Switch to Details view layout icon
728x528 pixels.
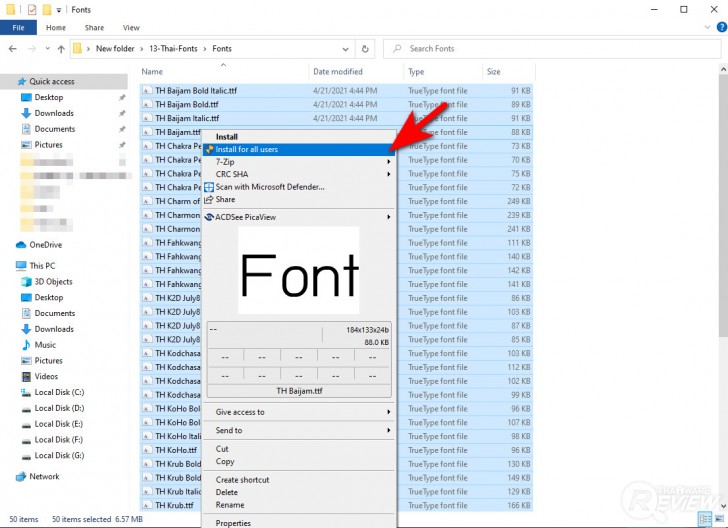pyautogui.click(x=705, y=519)
